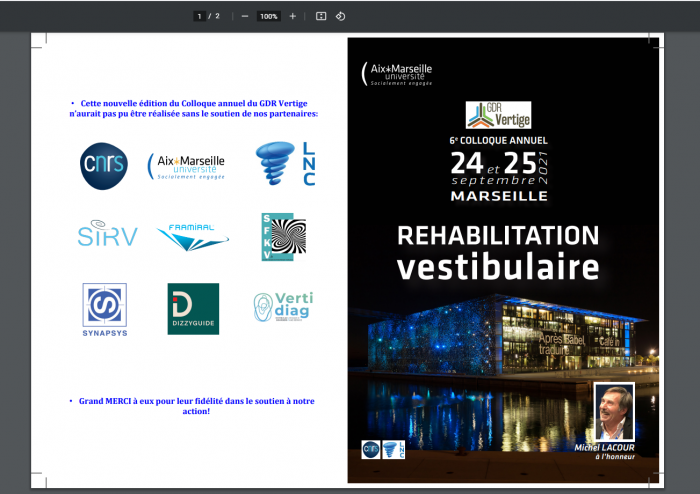Click the zoom in plus button
700x494 pixels.
pyautogui.click(x=292, y=17)
